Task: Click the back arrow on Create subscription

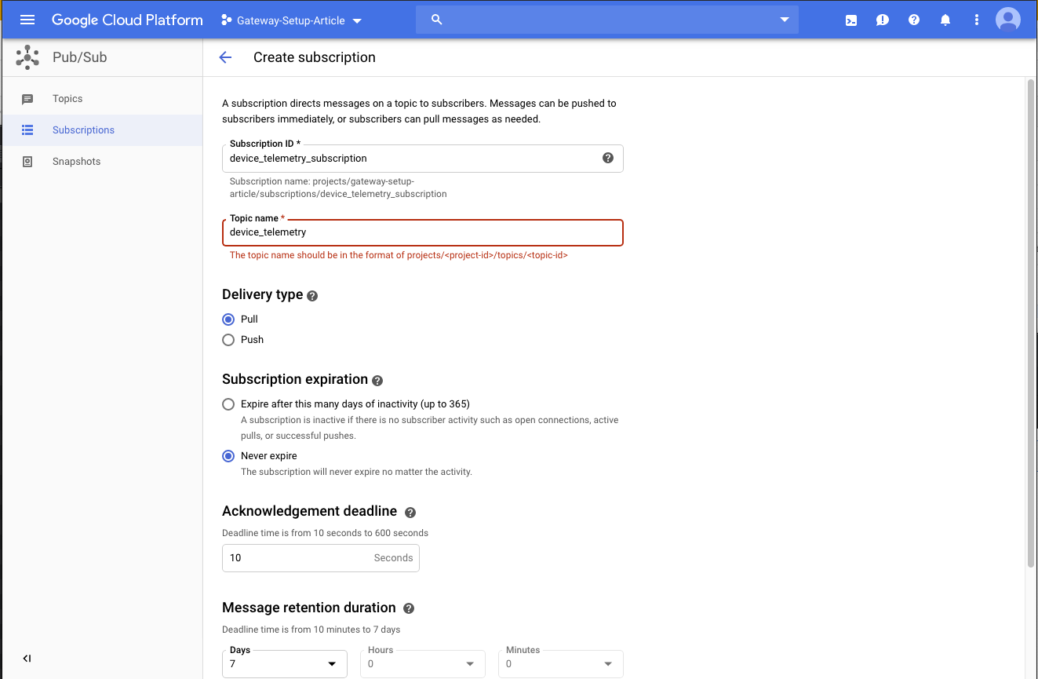Action: point(226,57)
